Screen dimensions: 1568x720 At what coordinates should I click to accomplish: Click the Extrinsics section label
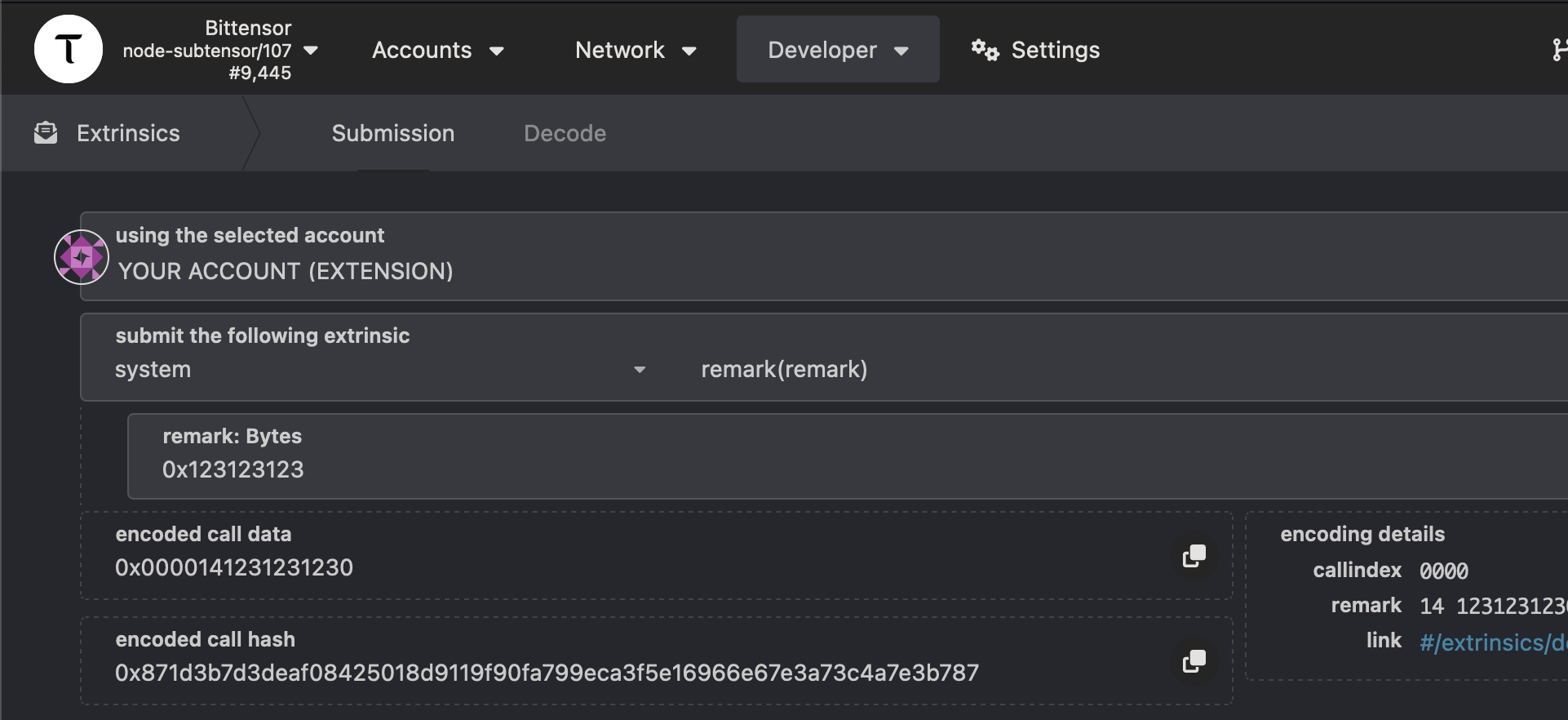128,133
